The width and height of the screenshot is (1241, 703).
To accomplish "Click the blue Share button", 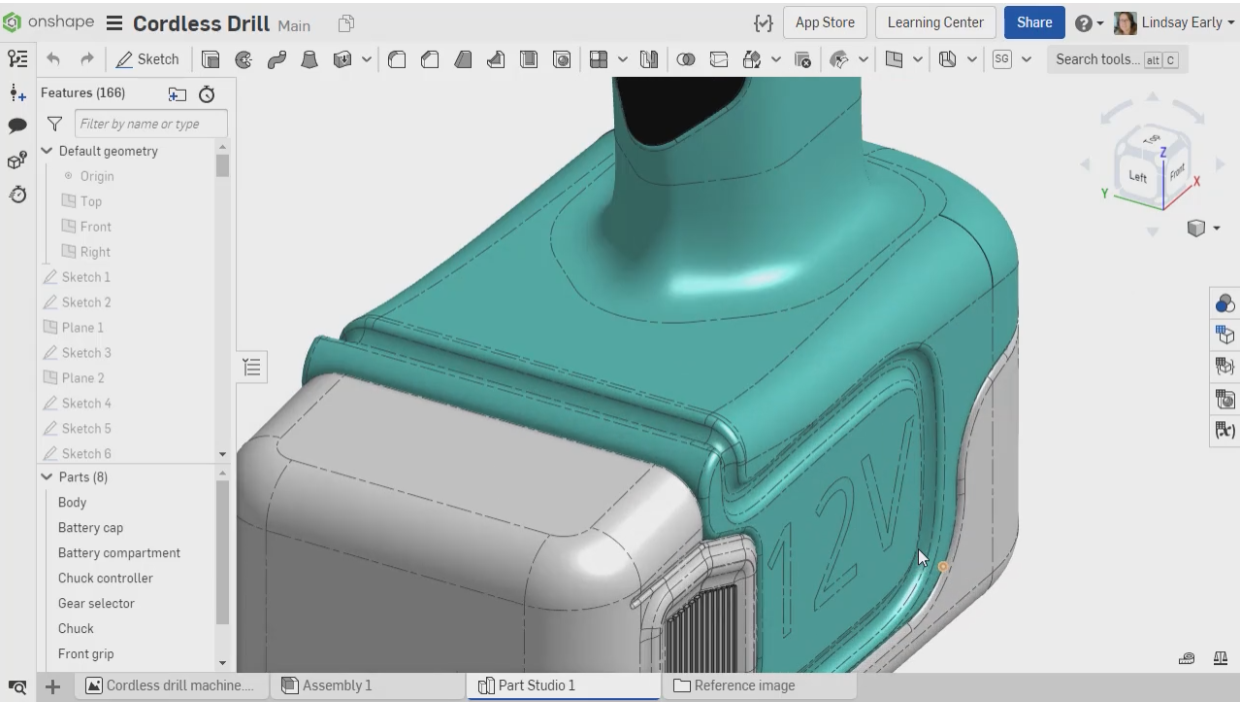I will click(x=1034, y=23).
